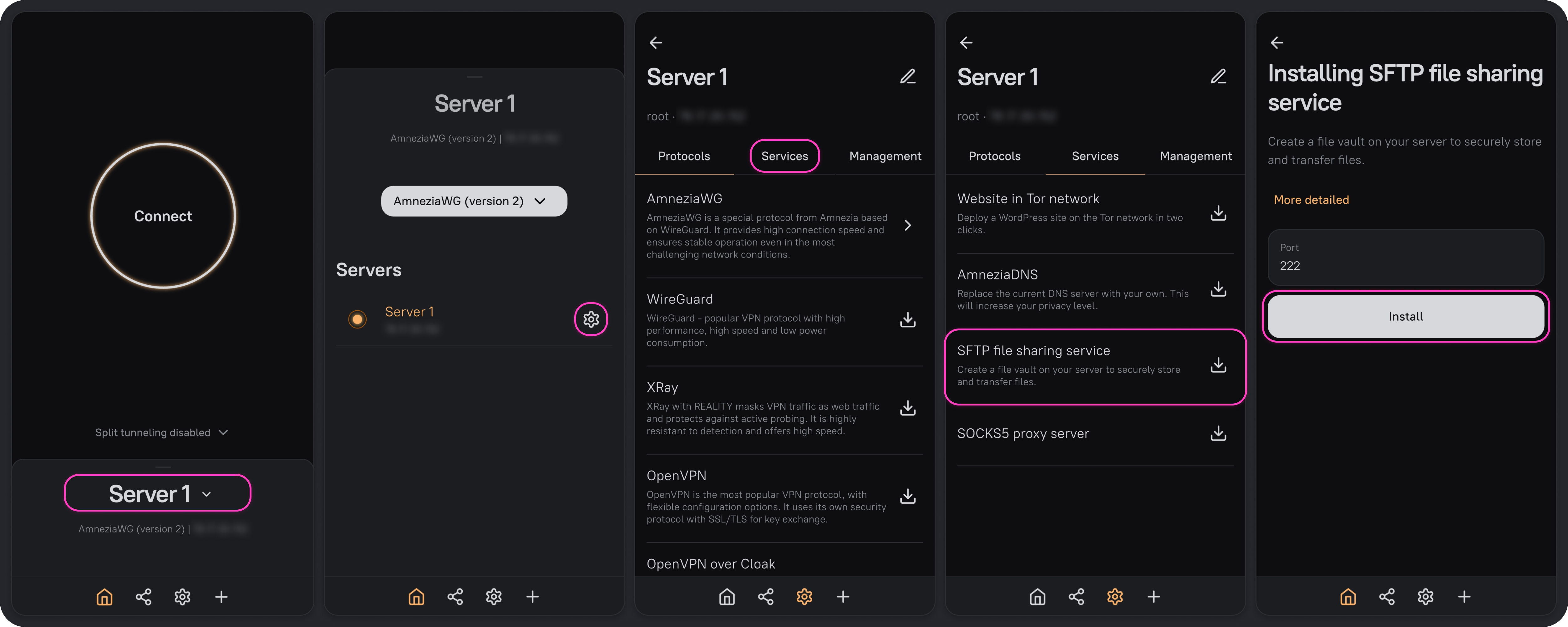The image size is (1568, 627).
Task: Tap gear icon in Servers screen nav bar
Action: 494,597
